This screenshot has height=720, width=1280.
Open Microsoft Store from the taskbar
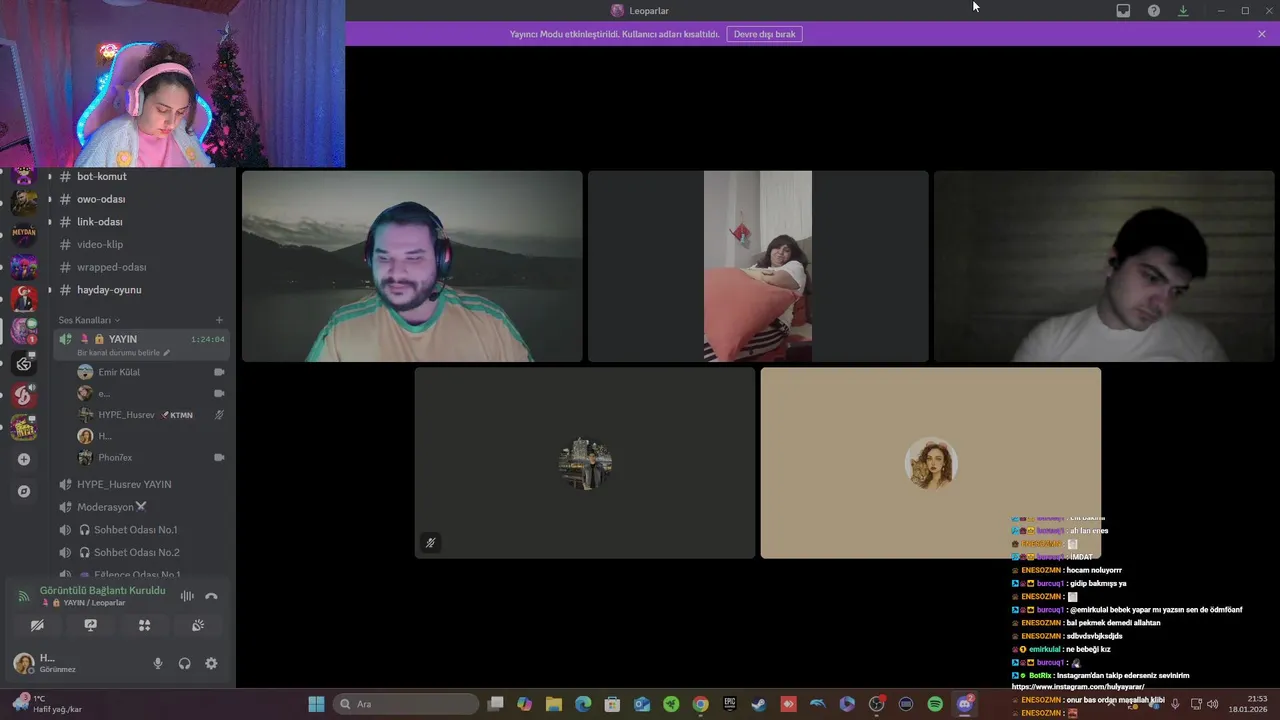click(612, 704)
